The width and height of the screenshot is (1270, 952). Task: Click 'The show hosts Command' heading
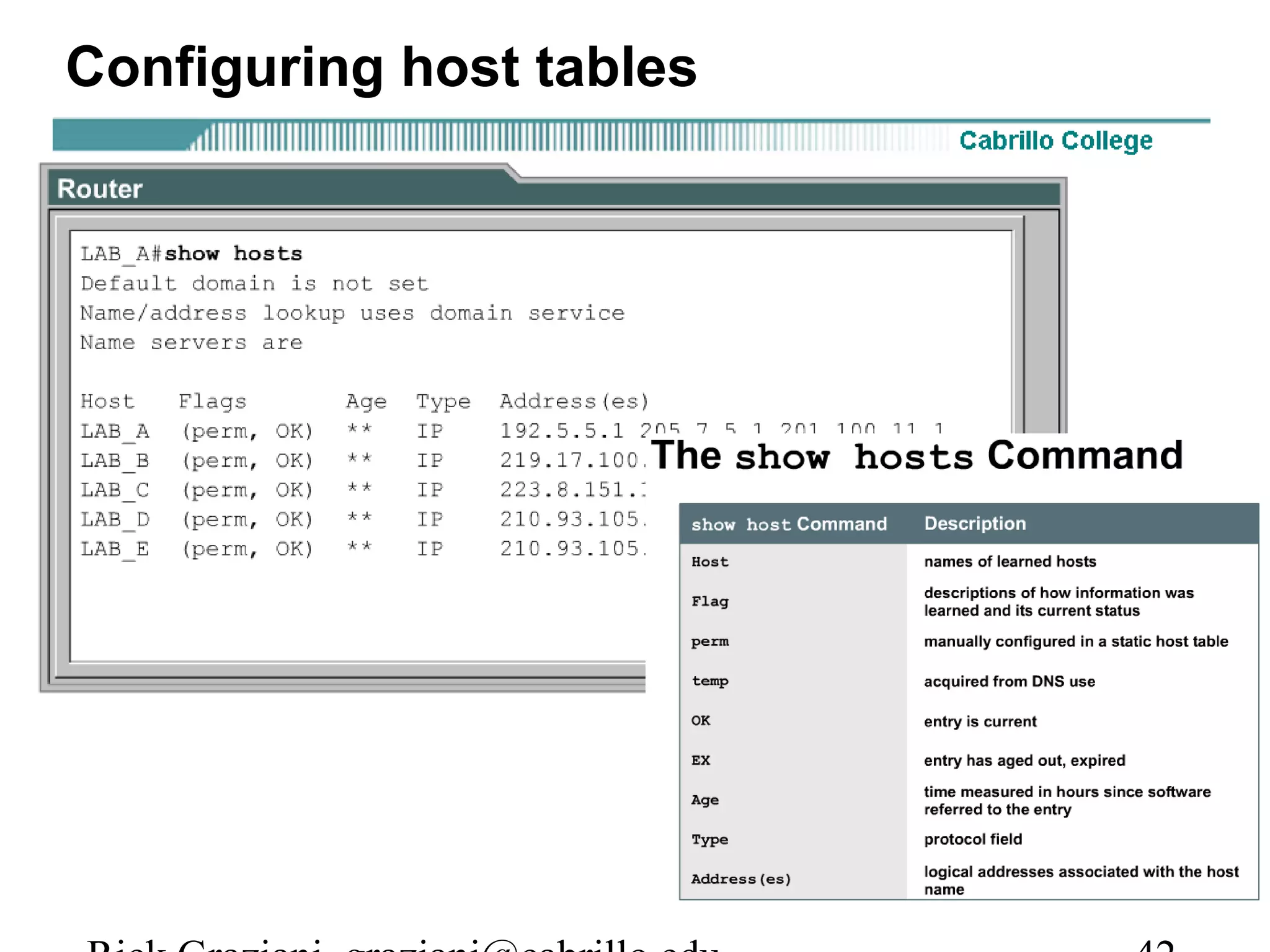click(917, 456)
